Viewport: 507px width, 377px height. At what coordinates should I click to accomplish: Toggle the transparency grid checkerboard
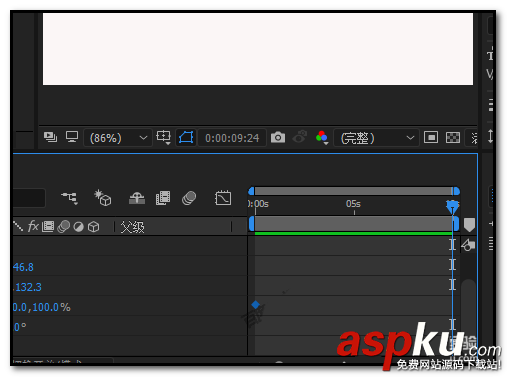(453, 137)
